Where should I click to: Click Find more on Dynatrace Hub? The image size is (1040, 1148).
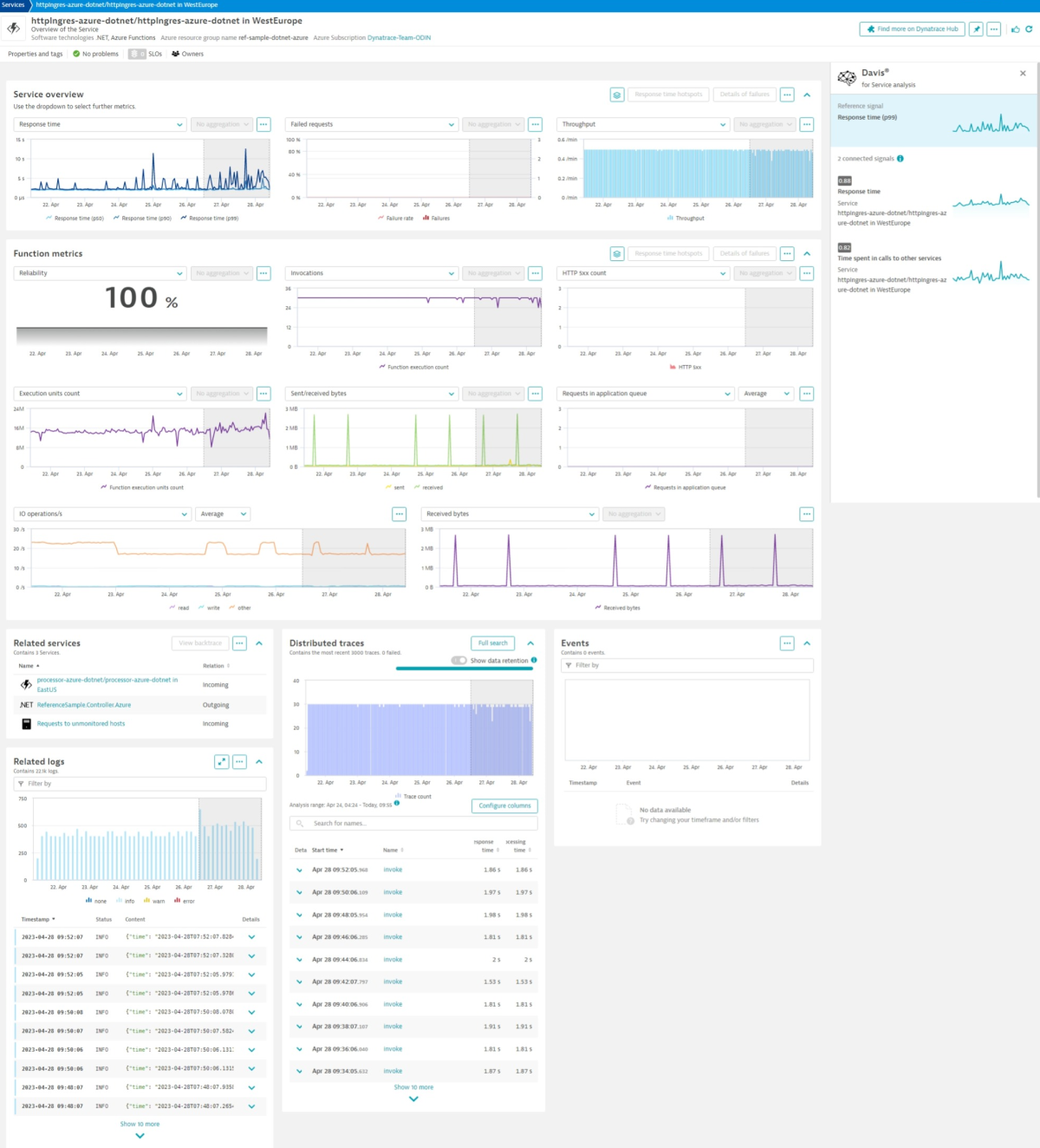tap(910, 29)
